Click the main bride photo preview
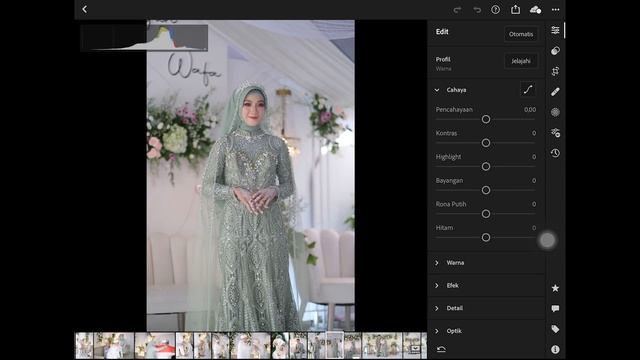Screen dimensions: 640x360 pyautogui.click(x=251, y=176)
